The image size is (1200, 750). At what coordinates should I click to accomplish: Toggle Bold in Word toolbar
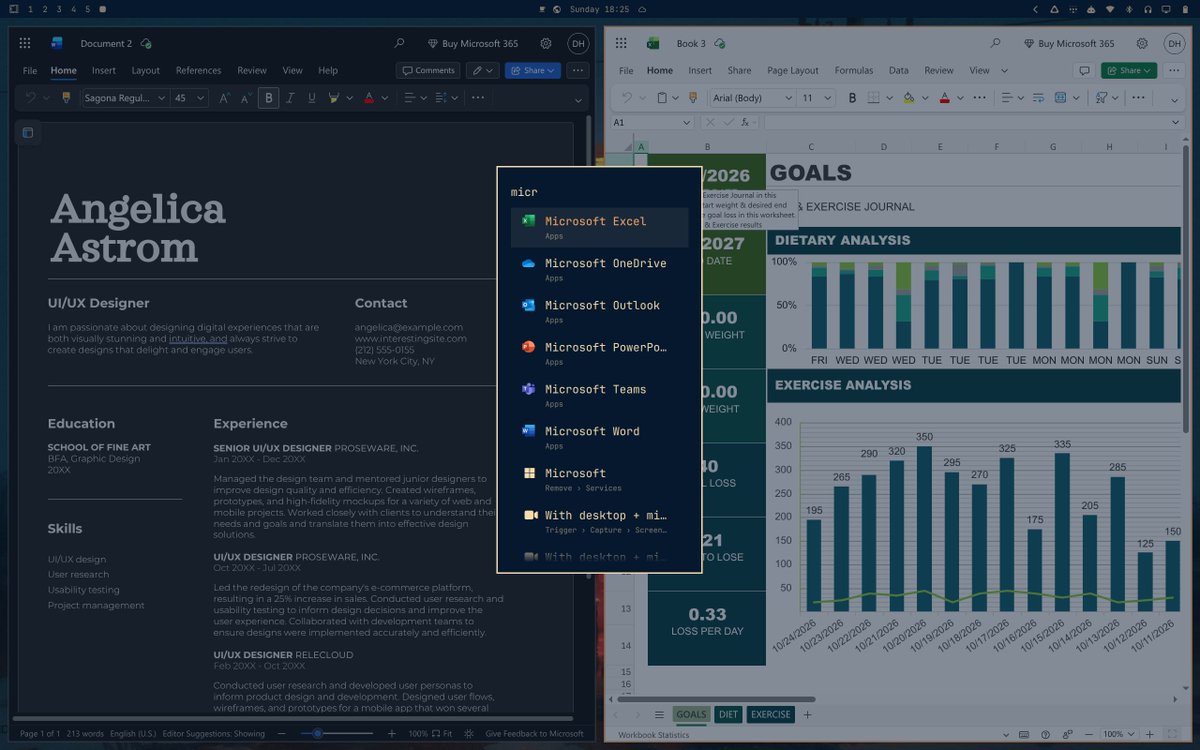click(268, 98)
